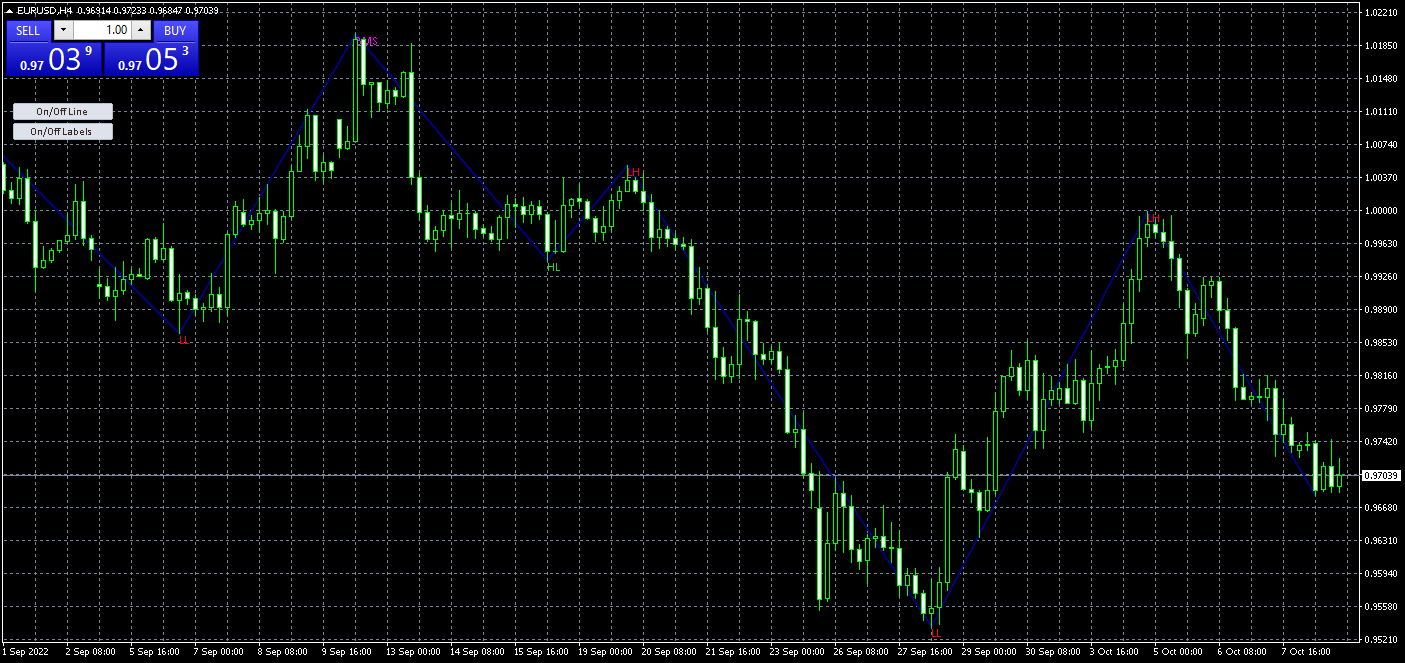The width and height of the screenshot is (1405, 663).
Task: Increase lot volume with the up arrow
Action: pos(141,30)
